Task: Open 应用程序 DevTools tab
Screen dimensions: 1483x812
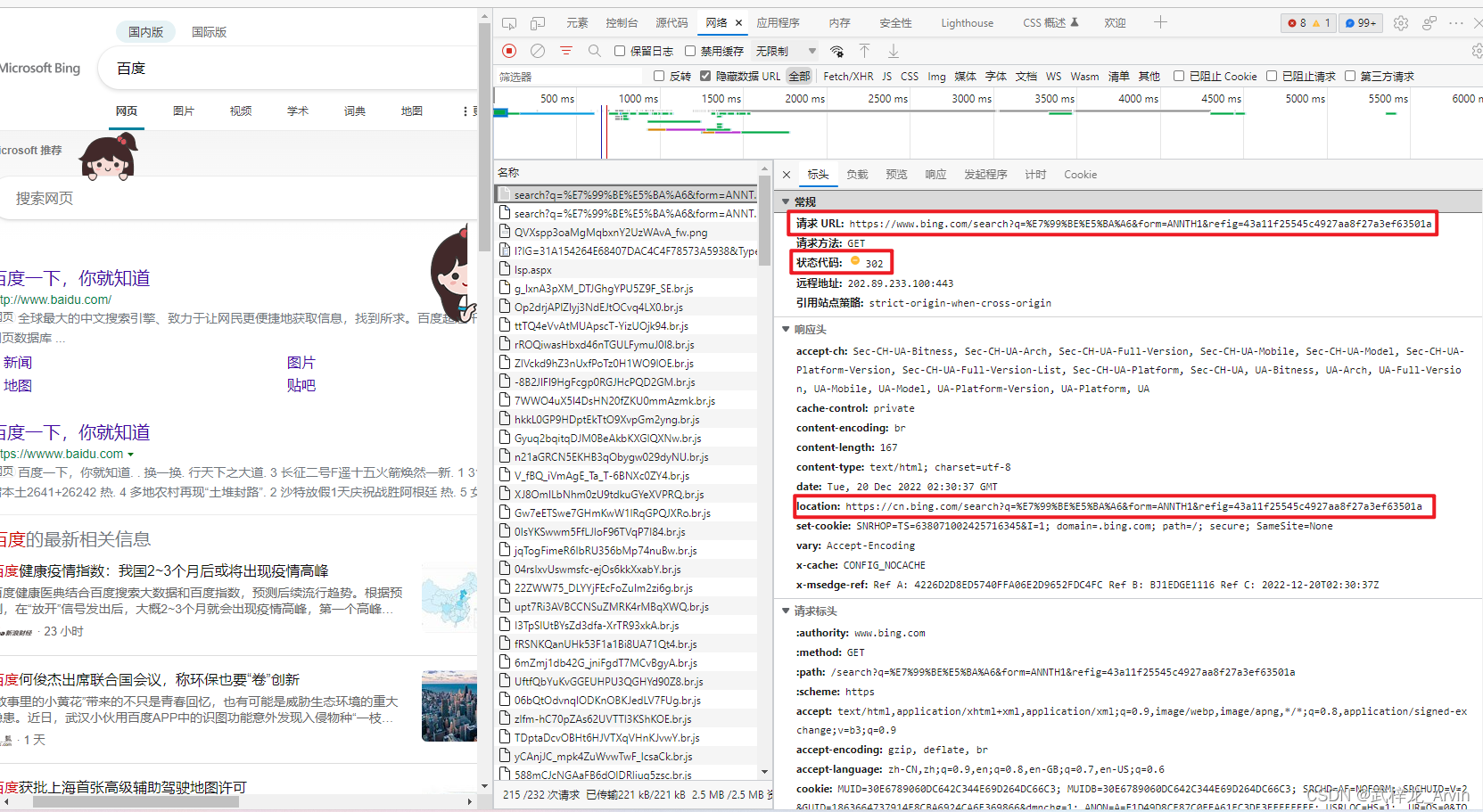Action: pos(779,23)
